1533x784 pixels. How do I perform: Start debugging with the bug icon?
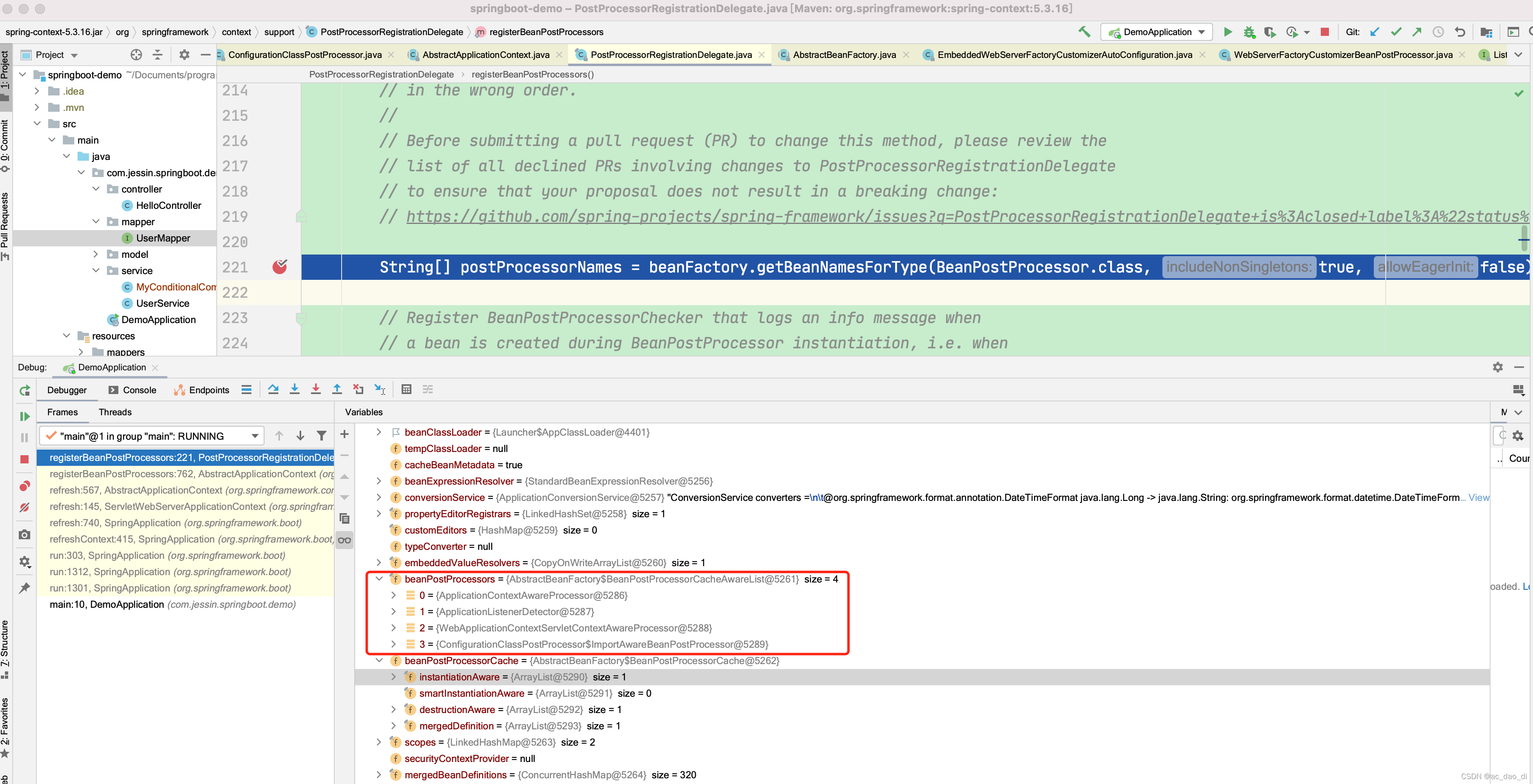point(1249,31)
